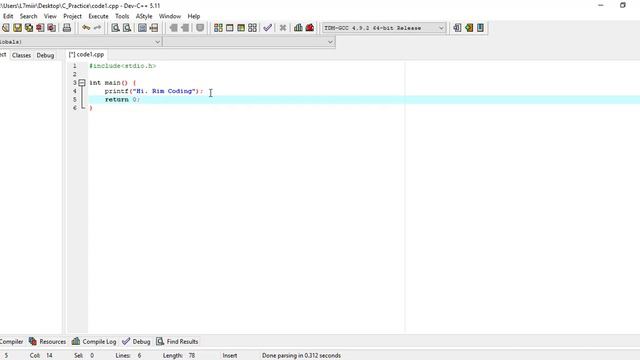
Task: Click line number 2 in the gutter
Action: coord(75,74)
